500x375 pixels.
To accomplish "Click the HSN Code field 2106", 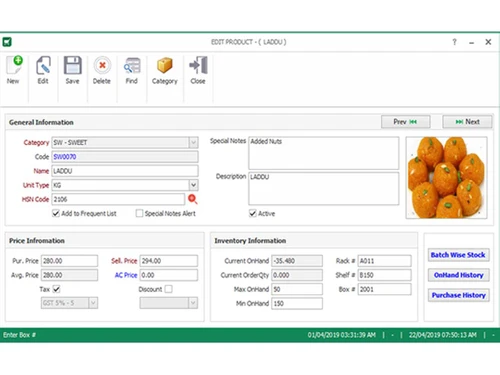I will tap(118, 199).
